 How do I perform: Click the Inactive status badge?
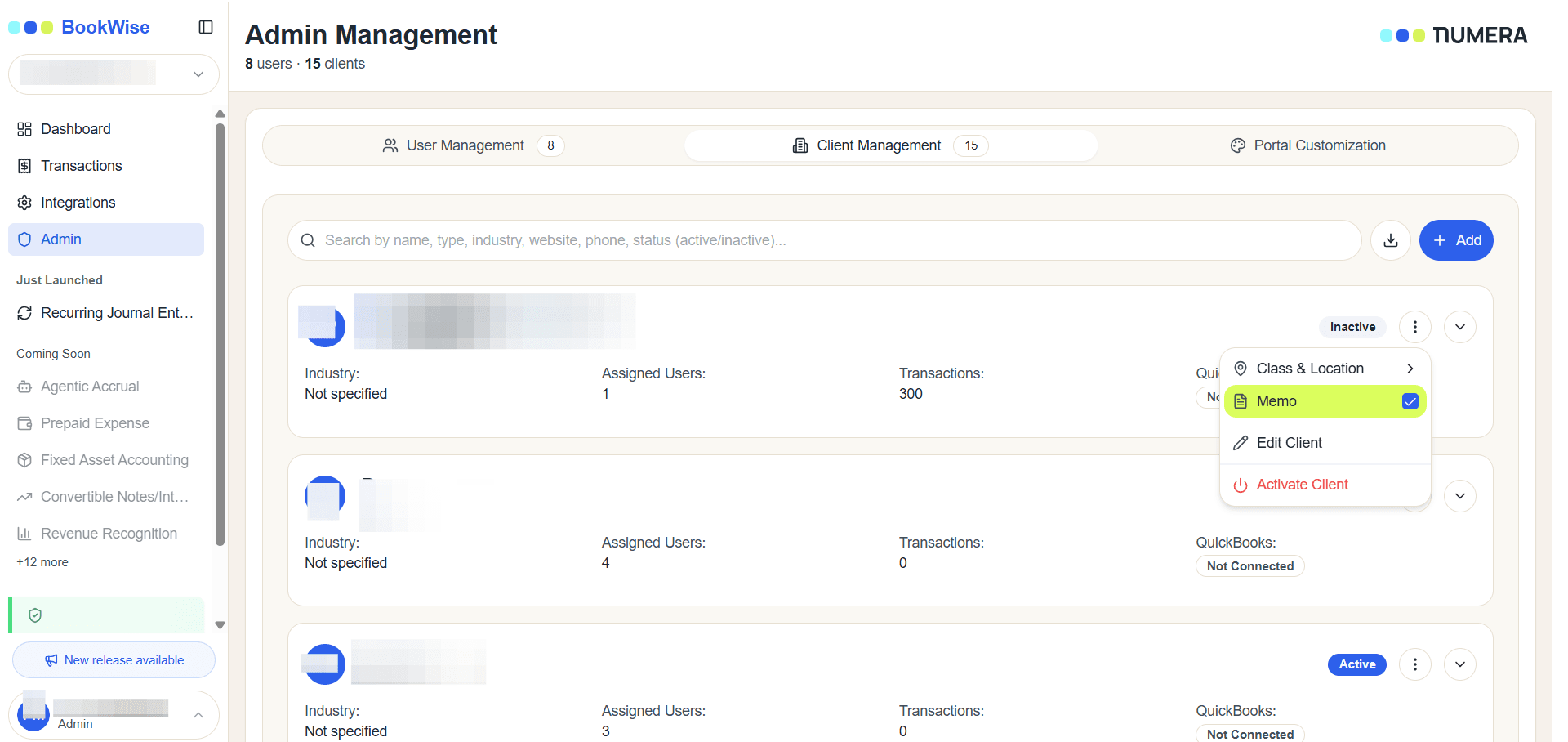1352,327
